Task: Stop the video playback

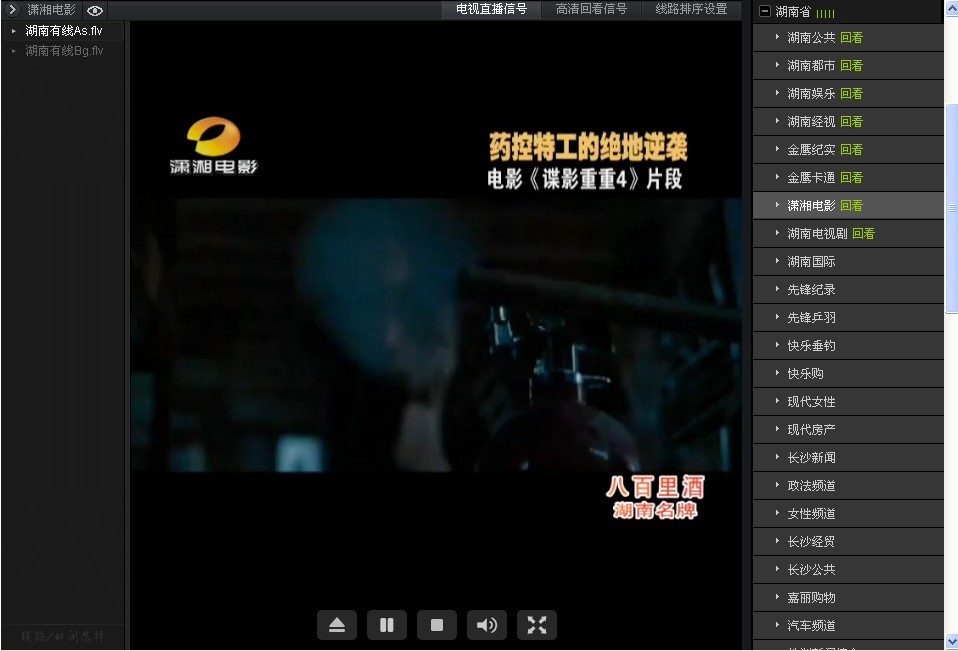Action: pos(437,625)
